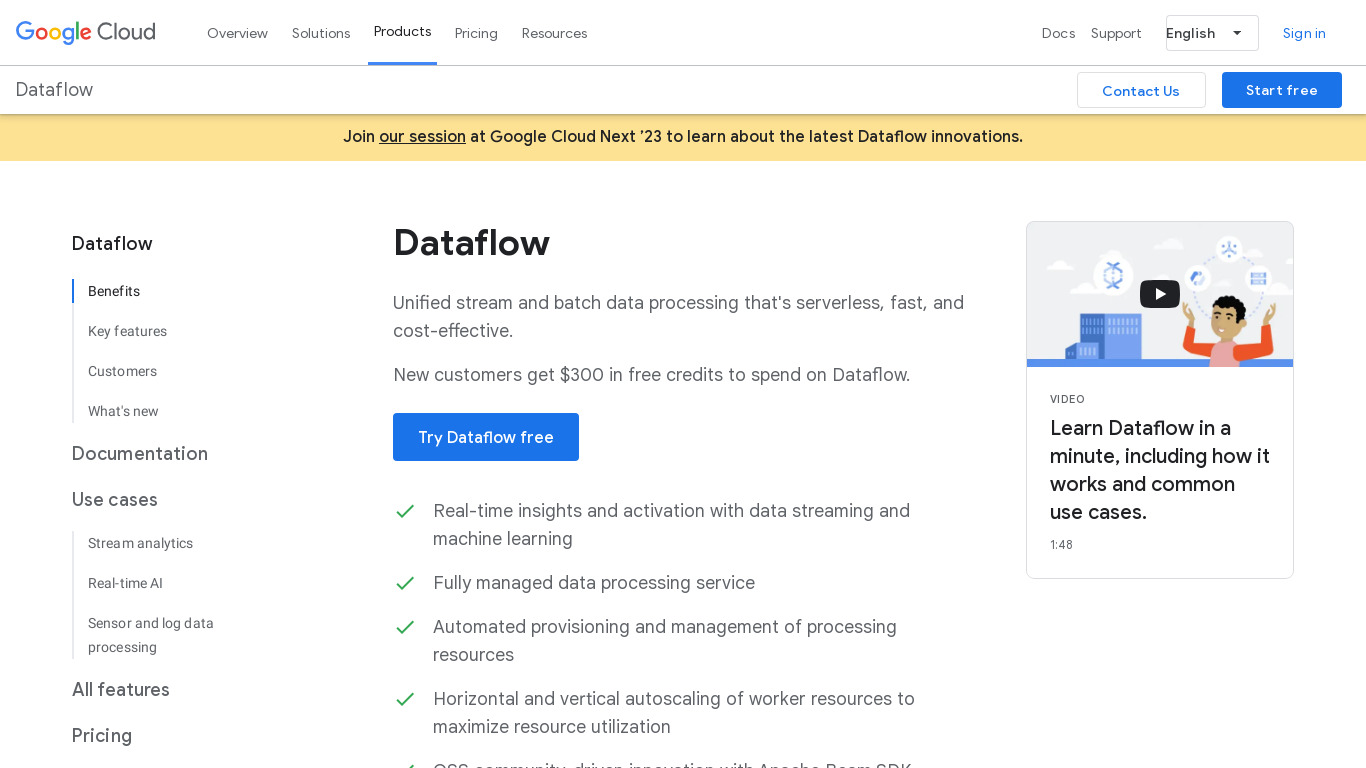Click checkmark icon beside 'Horizontal and vertical' bullet

[405, 699]
